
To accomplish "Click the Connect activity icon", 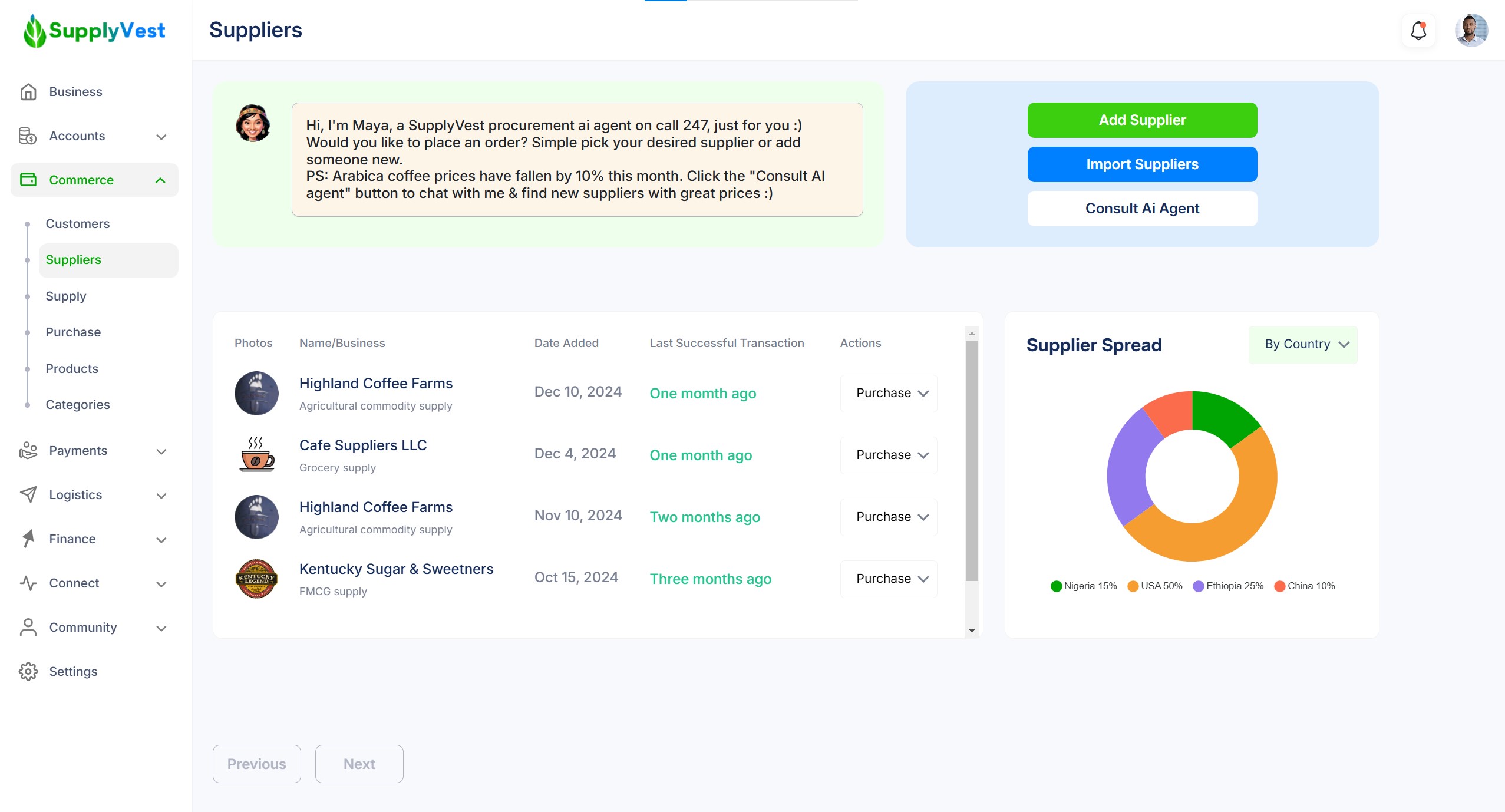I will 28,583.
